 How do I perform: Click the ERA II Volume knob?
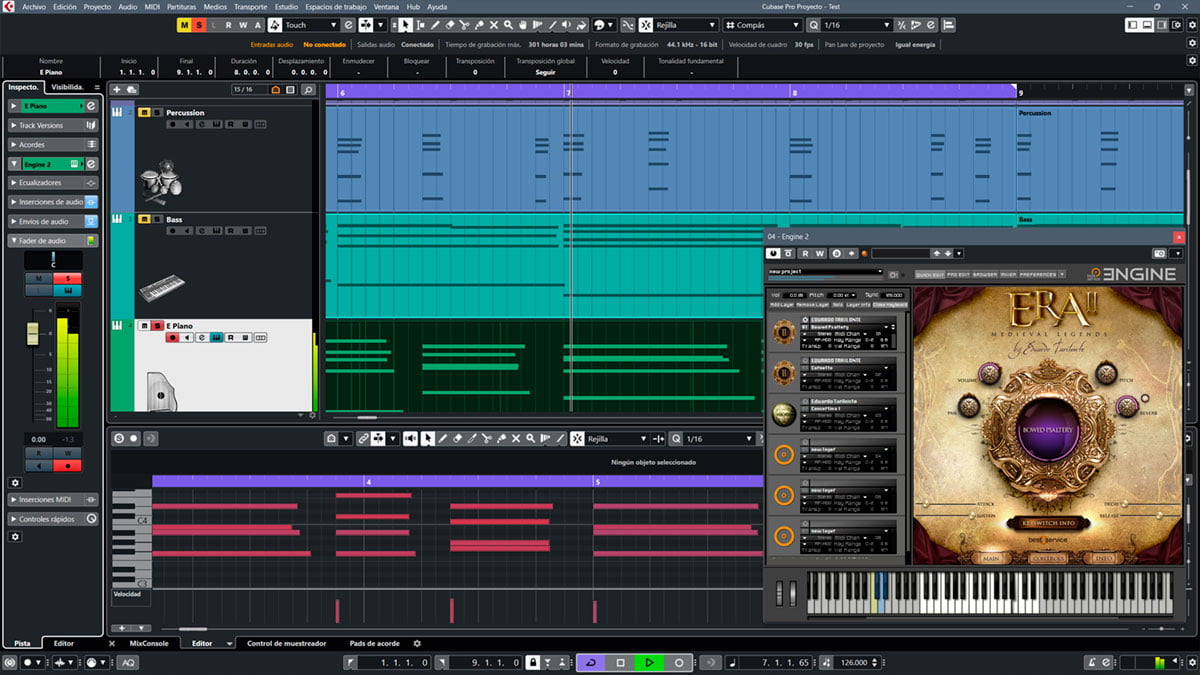pos(990,373)
